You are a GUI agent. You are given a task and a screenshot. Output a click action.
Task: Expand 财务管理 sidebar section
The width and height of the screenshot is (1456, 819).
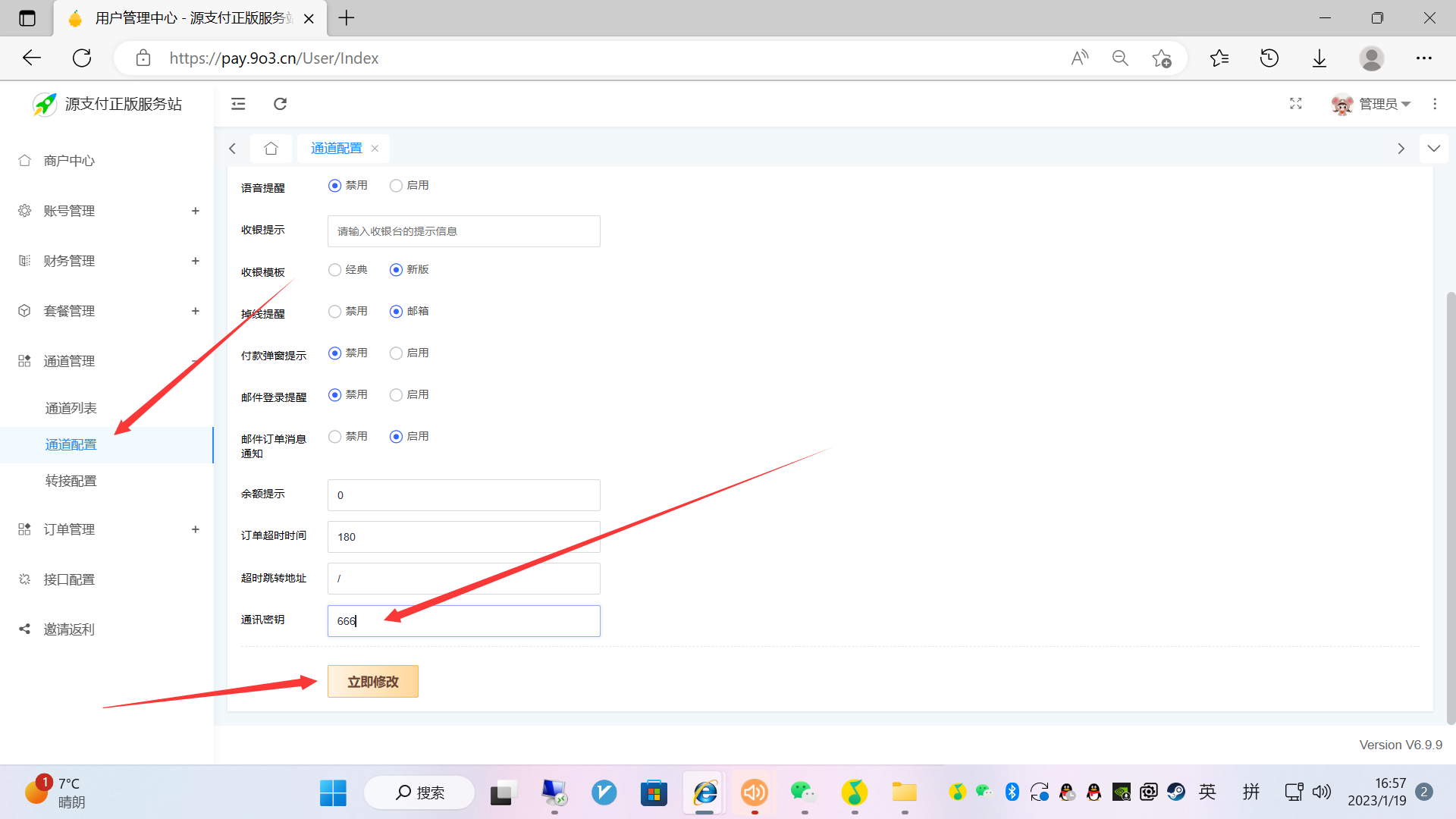point(195,261)
